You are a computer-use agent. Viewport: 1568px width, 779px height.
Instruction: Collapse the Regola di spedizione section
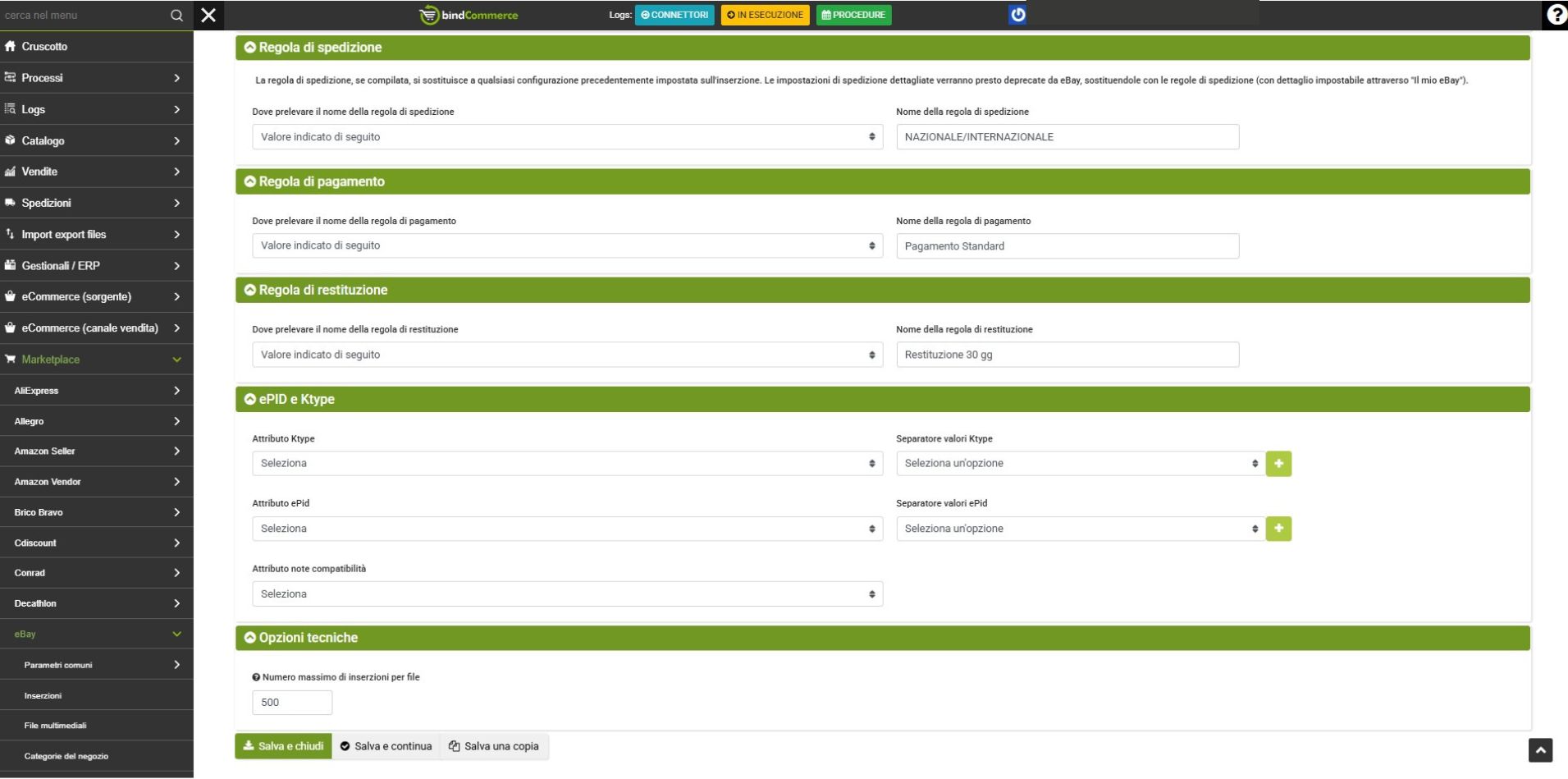click(250, 48)
